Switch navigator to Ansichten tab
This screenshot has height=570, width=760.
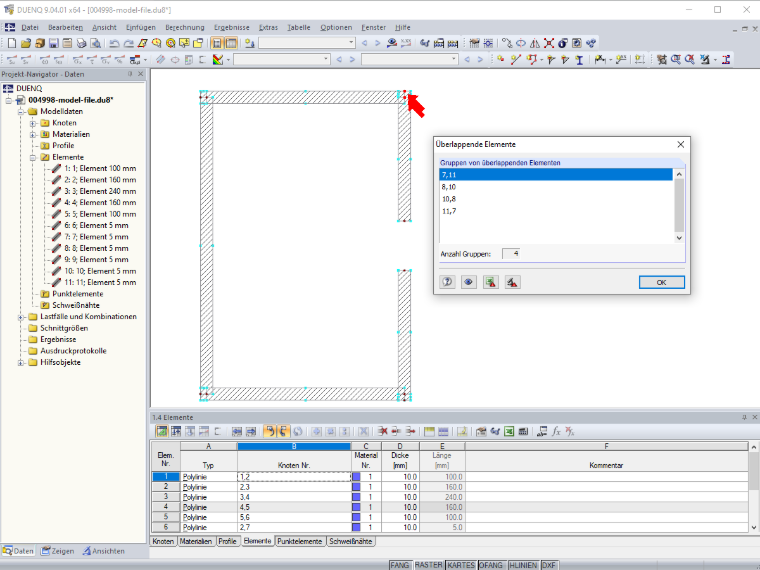[104, 551]
